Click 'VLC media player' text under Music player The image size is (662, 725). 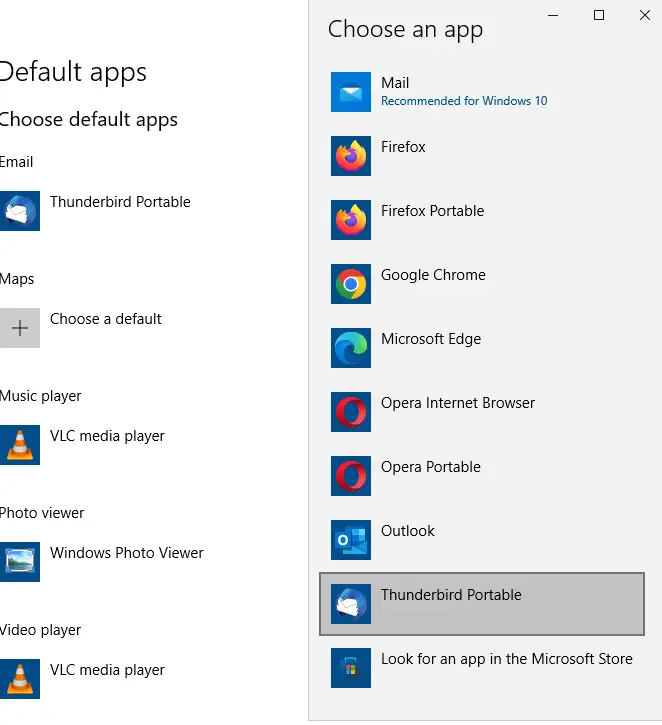point(107,436)
